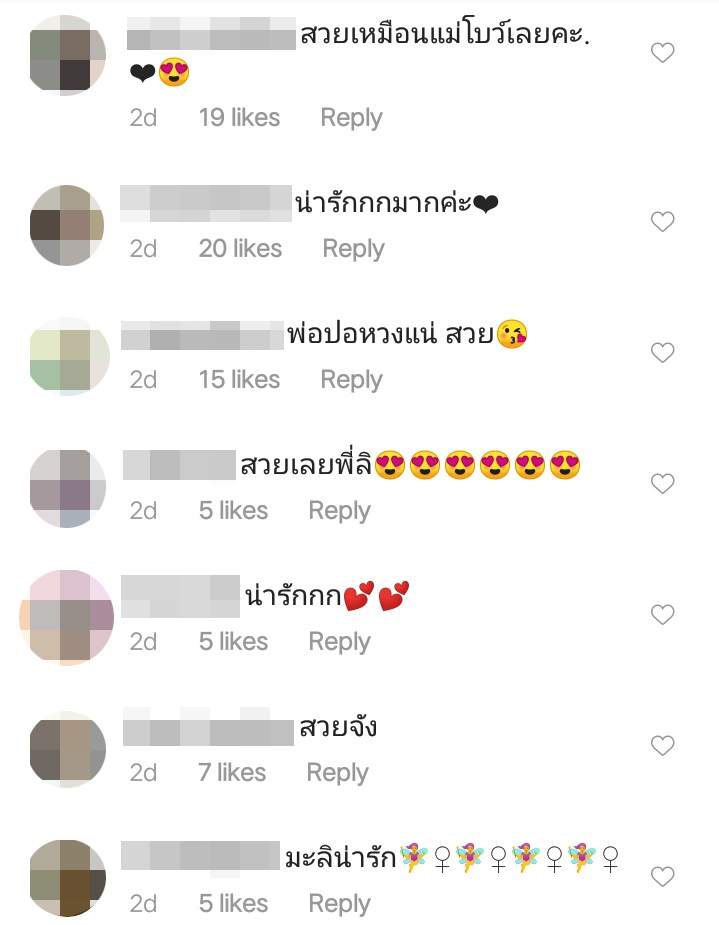Like the comment with two red hearts
Screen dimensions: 719x925
(x=662, y=614)
